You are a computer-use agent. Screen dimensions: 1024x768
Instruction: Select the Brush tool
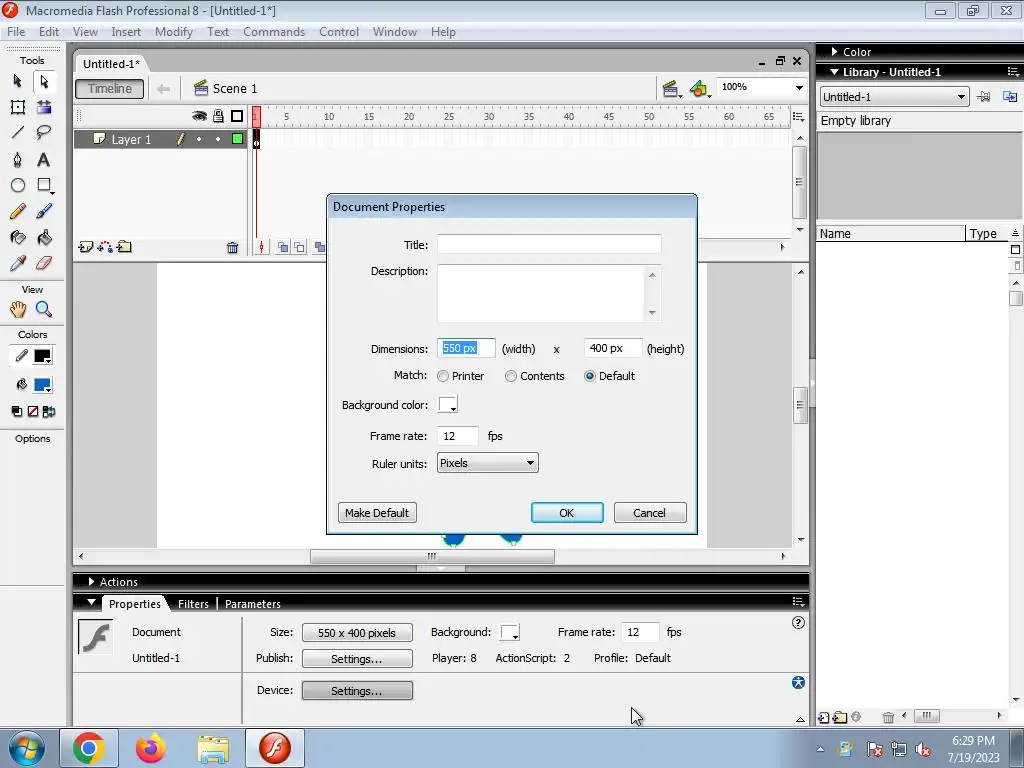point(44,211)
